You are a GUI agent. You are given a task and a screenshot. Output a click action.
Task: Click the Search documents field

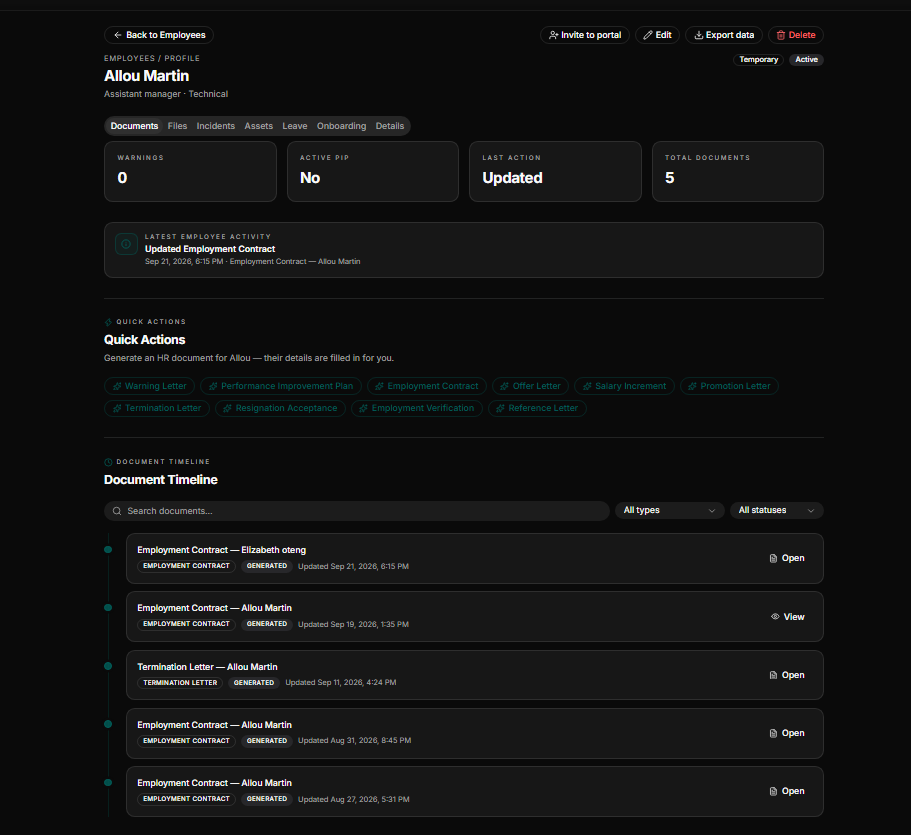(x=357, y=511)
